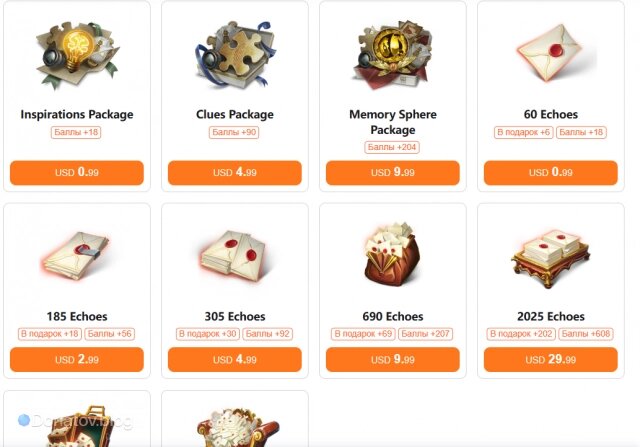This screenshot has width=640, height=447.
Task: Click the 'В подарок +202' bonus tag
Action: point(521,334)
